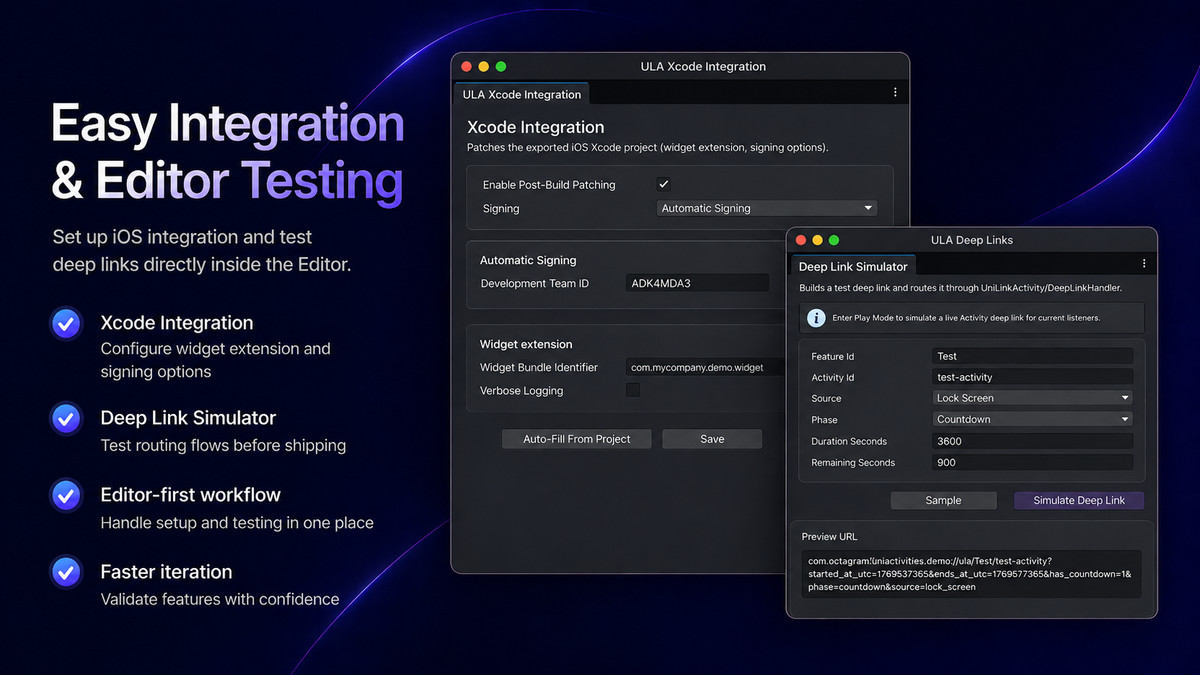Maximize the ULA Deep Links window

(x=834, y=240)
